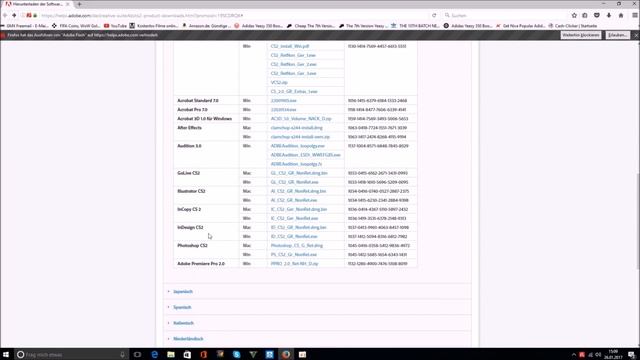Click the page vertical scrollbar thumb
Viewport: 640px width, 360px height.
pos(638,220)
